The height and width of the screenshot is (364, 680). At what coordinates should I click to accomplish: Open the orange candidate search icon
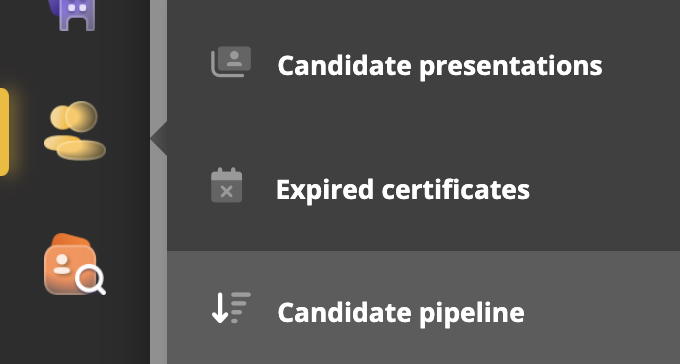[75, 264]
